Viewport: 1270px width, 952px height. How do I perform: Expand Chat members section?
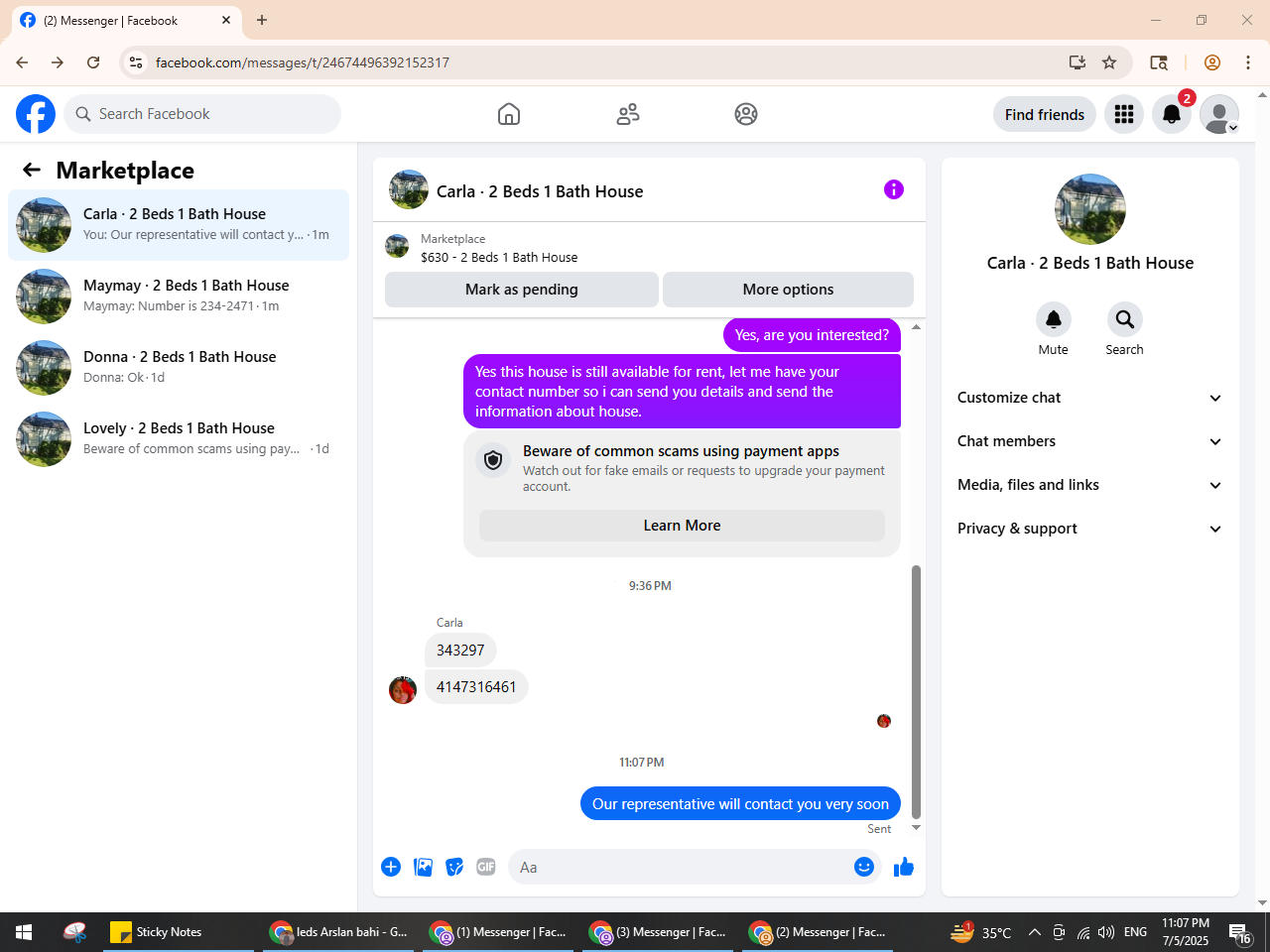coord(1089,441)
